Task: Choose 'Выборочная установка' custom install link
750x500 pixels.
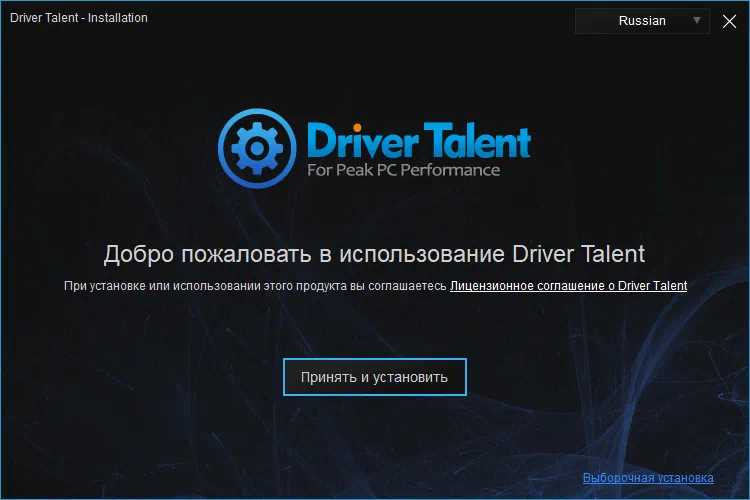Action: pos(648,478)
